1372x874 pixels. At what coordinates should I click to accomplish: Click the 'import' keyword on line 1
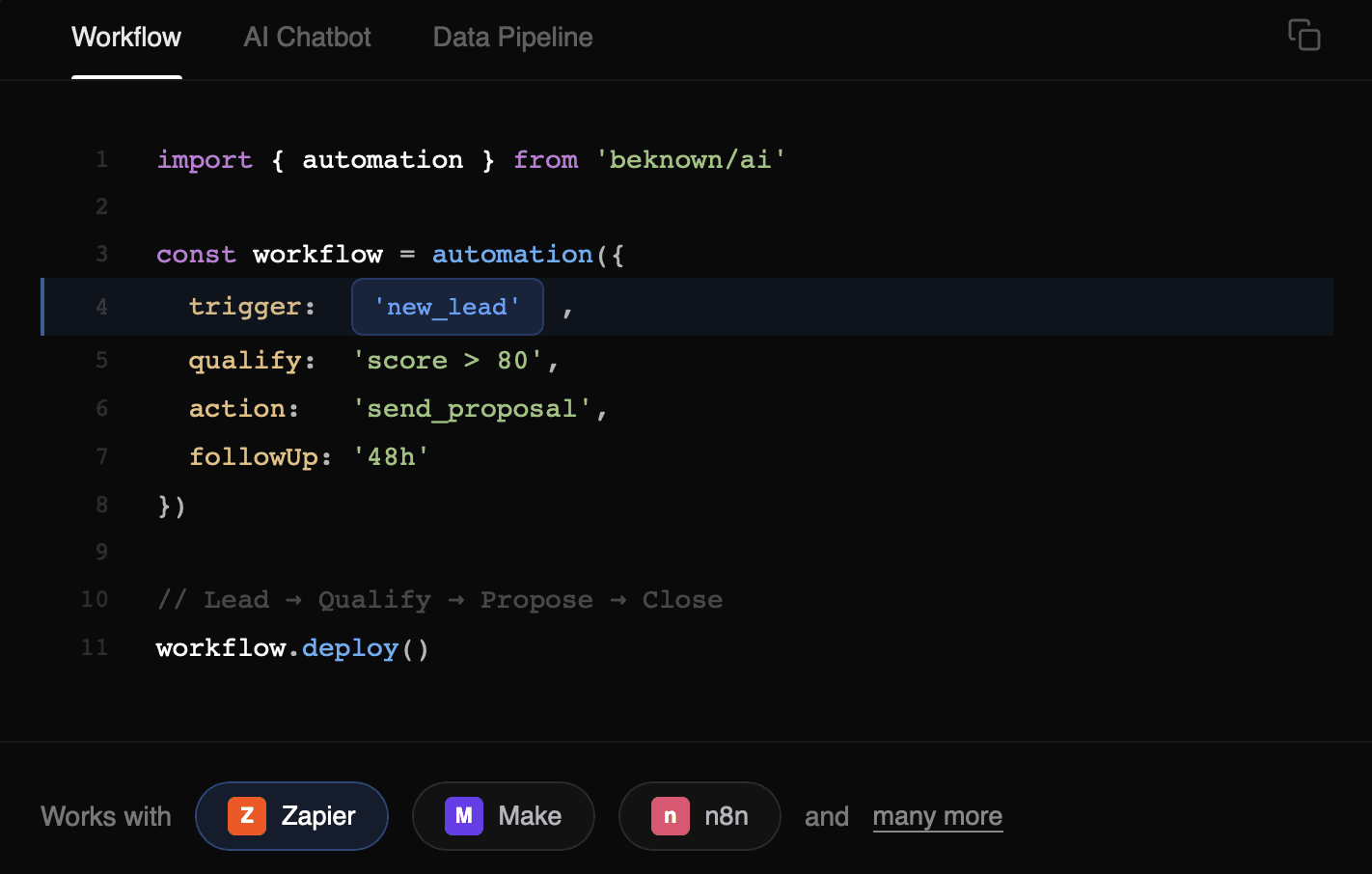pos(205,160)
